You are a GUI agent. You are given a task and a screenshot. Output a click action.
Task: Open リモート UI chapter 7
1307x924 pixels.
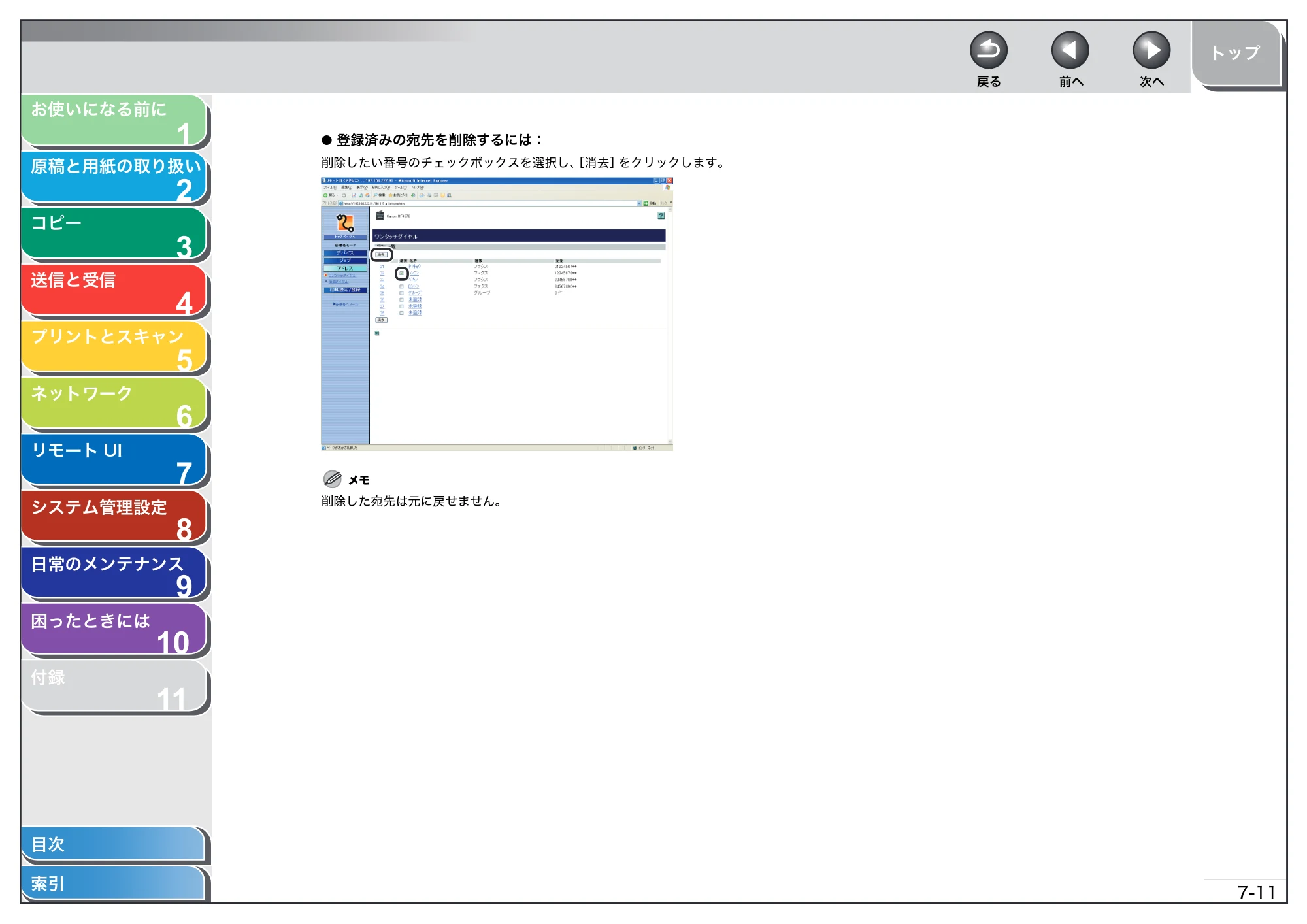coord(114,461)
